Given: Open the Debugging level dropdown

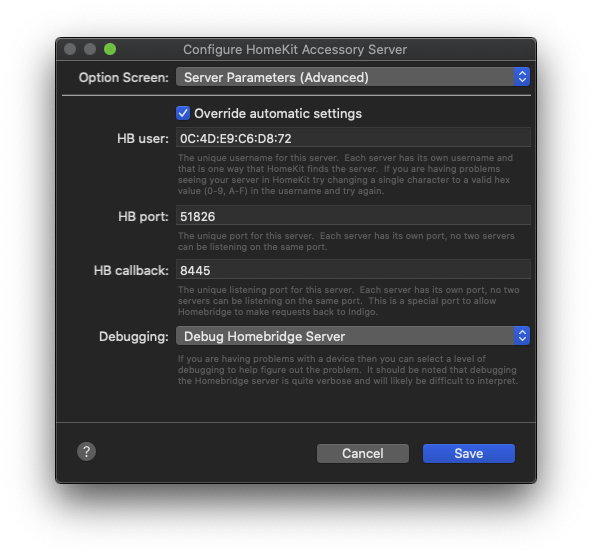Looking at the screenshot, I should coord(353,336).
